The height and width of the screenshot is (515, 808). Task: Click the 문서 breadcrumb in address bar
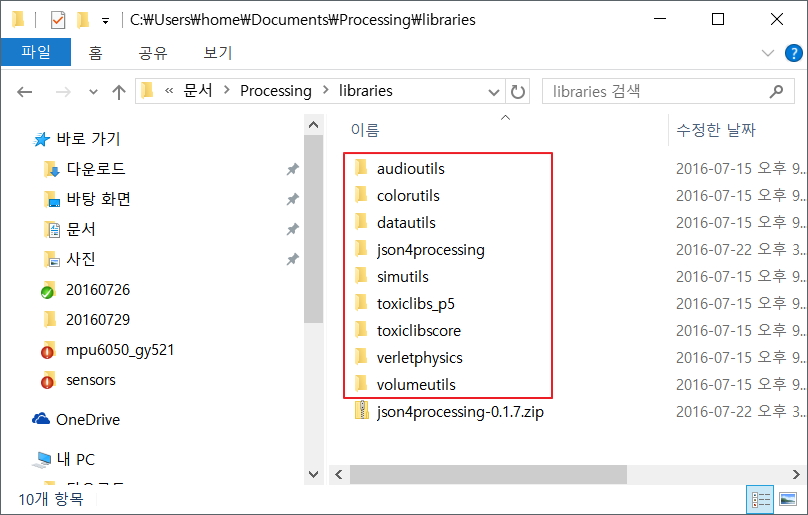198,91
